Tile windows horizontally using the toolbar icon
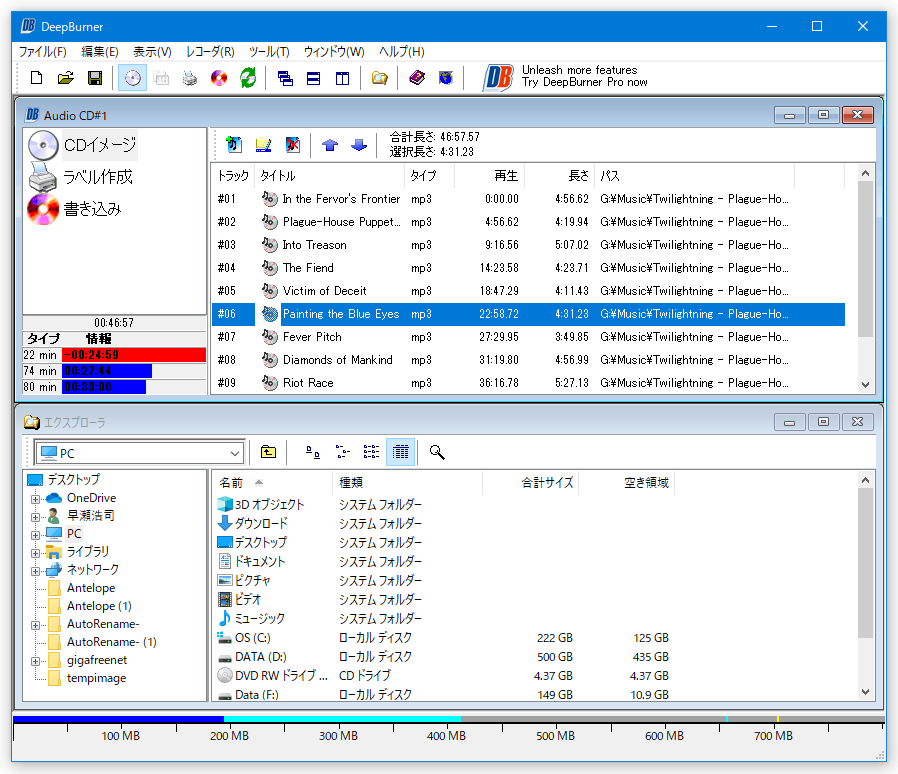Viewport: 898px width, 774px height. (x=313, y=78)
